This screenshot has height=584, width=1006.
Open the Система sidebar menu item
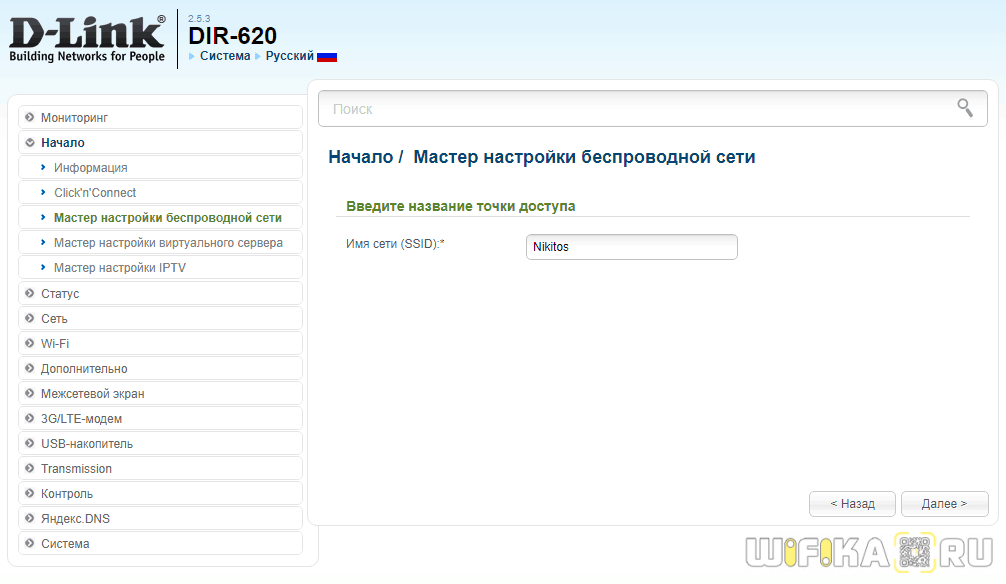160,544
